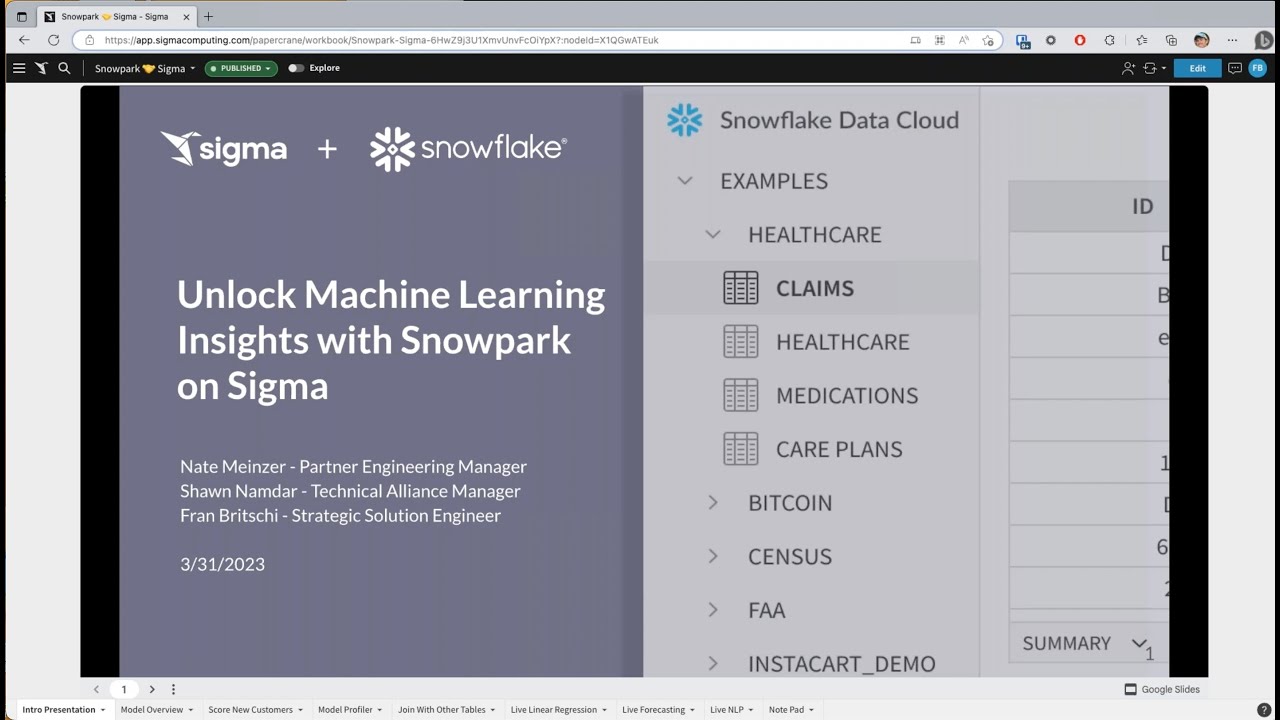
Task: Open Model Overview tab dropdown arrow
Action: click(x=190, y=710)
